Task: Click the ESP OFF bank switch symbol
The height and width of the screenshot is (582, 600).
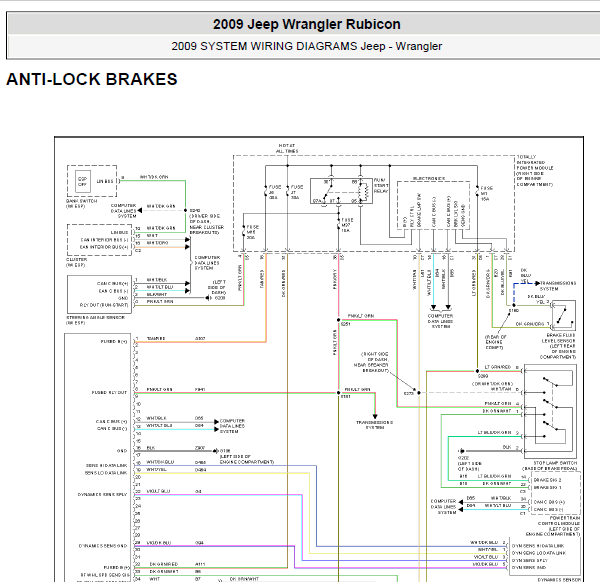Action: click(83, 181)
